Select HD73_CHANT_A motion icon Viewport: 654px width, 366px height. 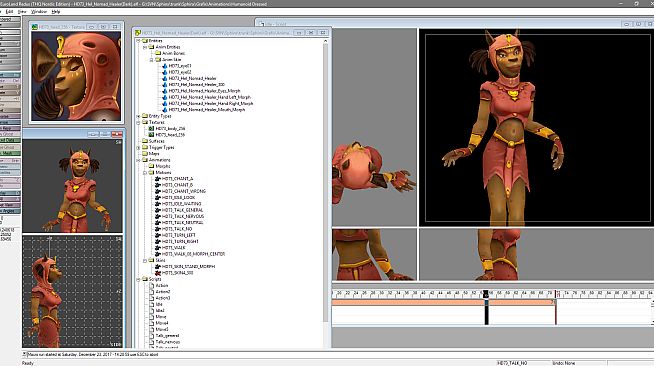[x=158, y=179]
